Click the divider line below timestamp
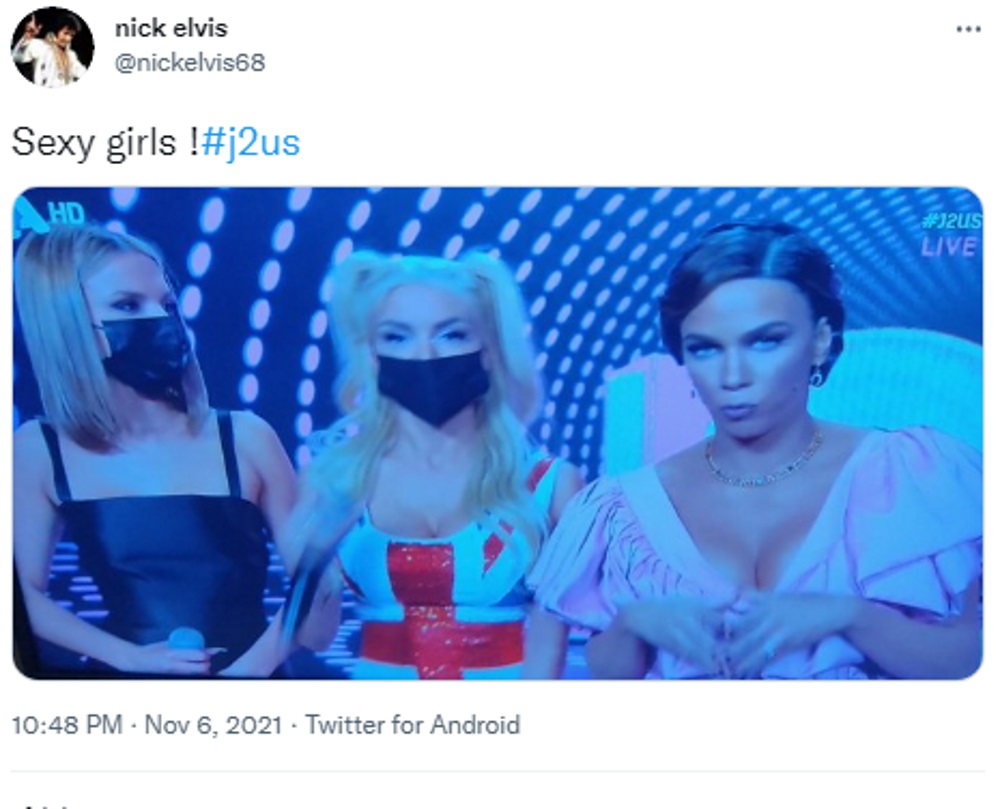This screenshot has height=809, width=1000. (497, 771)
